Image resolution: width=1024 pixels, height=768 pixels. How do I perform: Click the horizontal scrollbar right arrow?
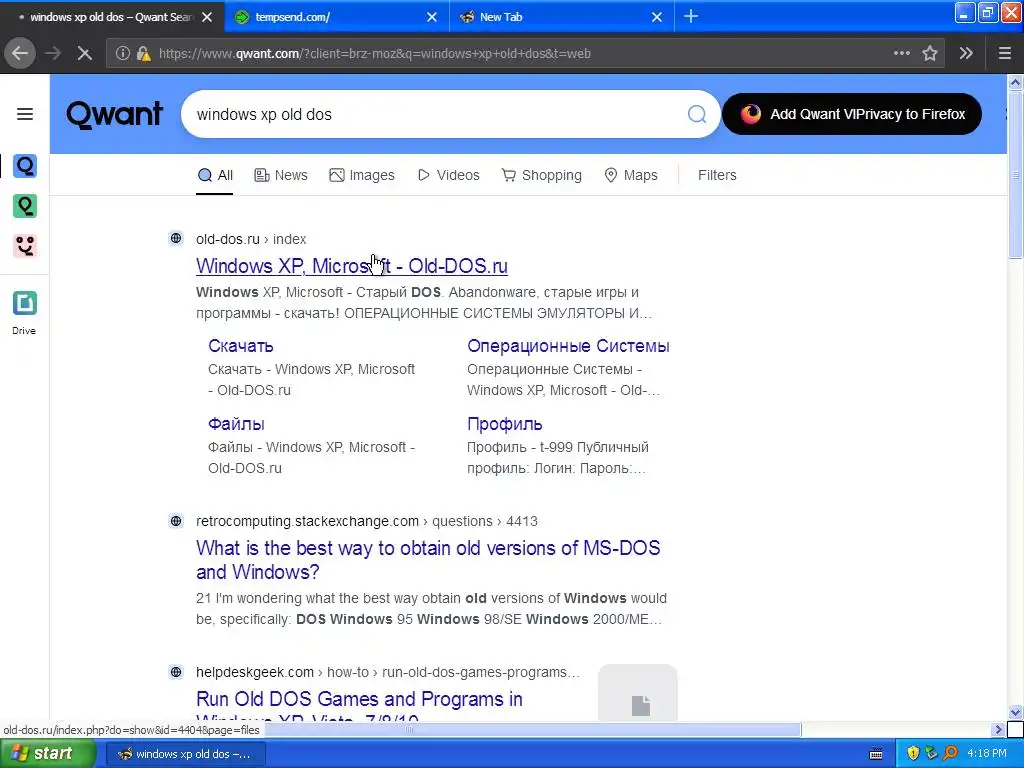click(x=998, y=729)
